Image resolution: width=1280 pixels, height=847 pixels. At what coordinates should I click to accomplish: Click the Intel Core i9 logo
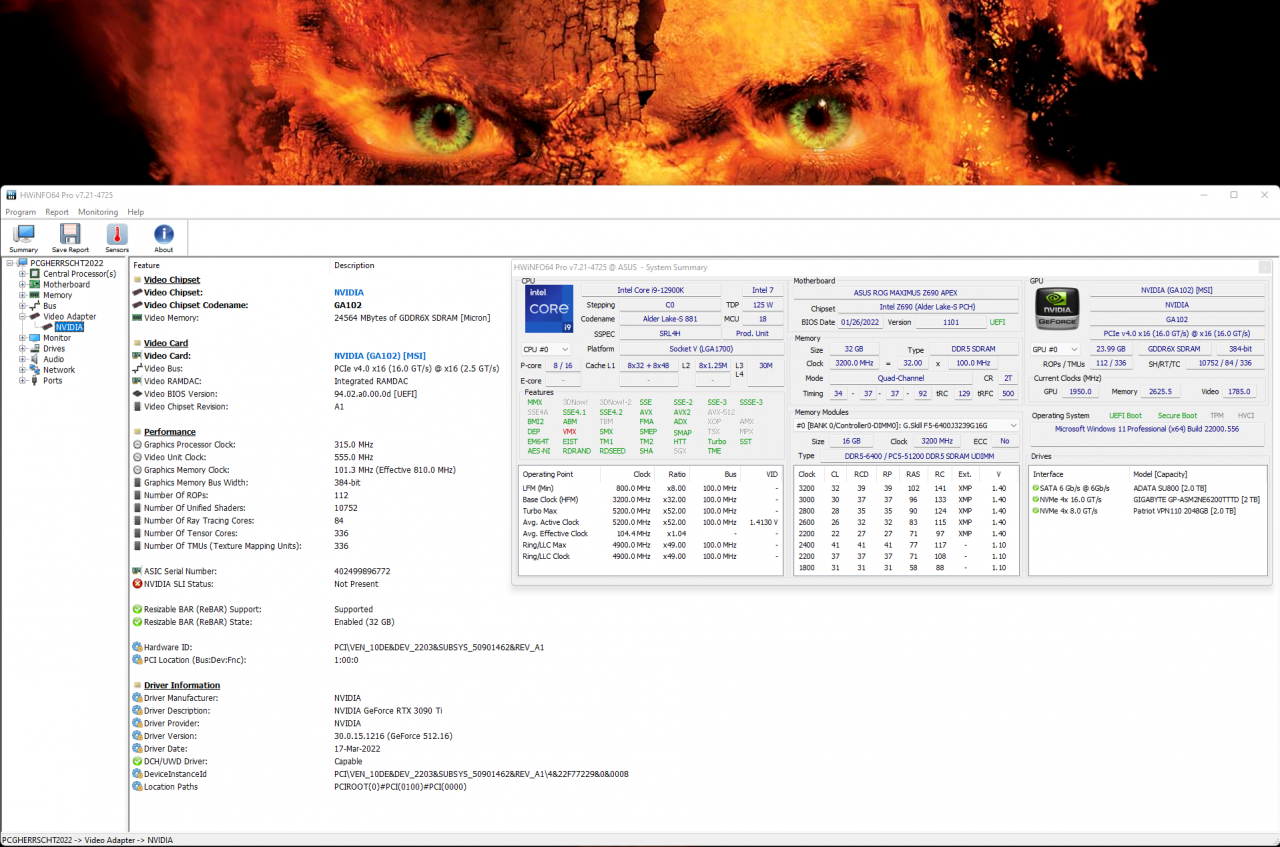pos(549,309)
